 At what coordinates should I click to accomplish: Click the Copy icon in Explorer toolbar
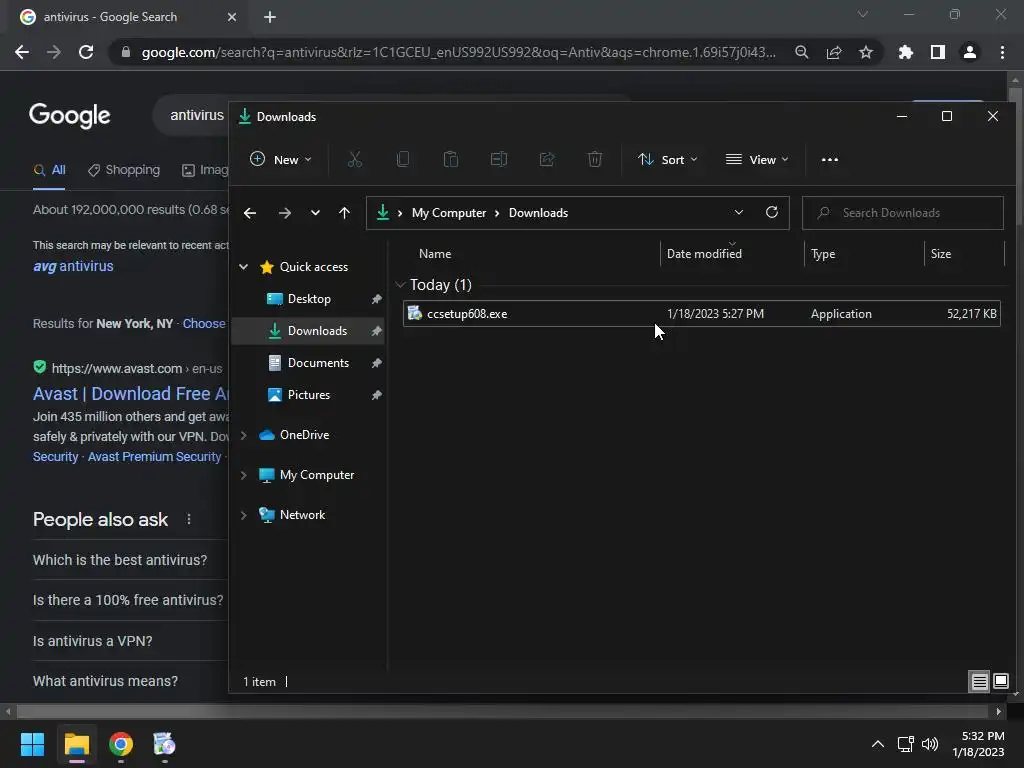[403, 159]
